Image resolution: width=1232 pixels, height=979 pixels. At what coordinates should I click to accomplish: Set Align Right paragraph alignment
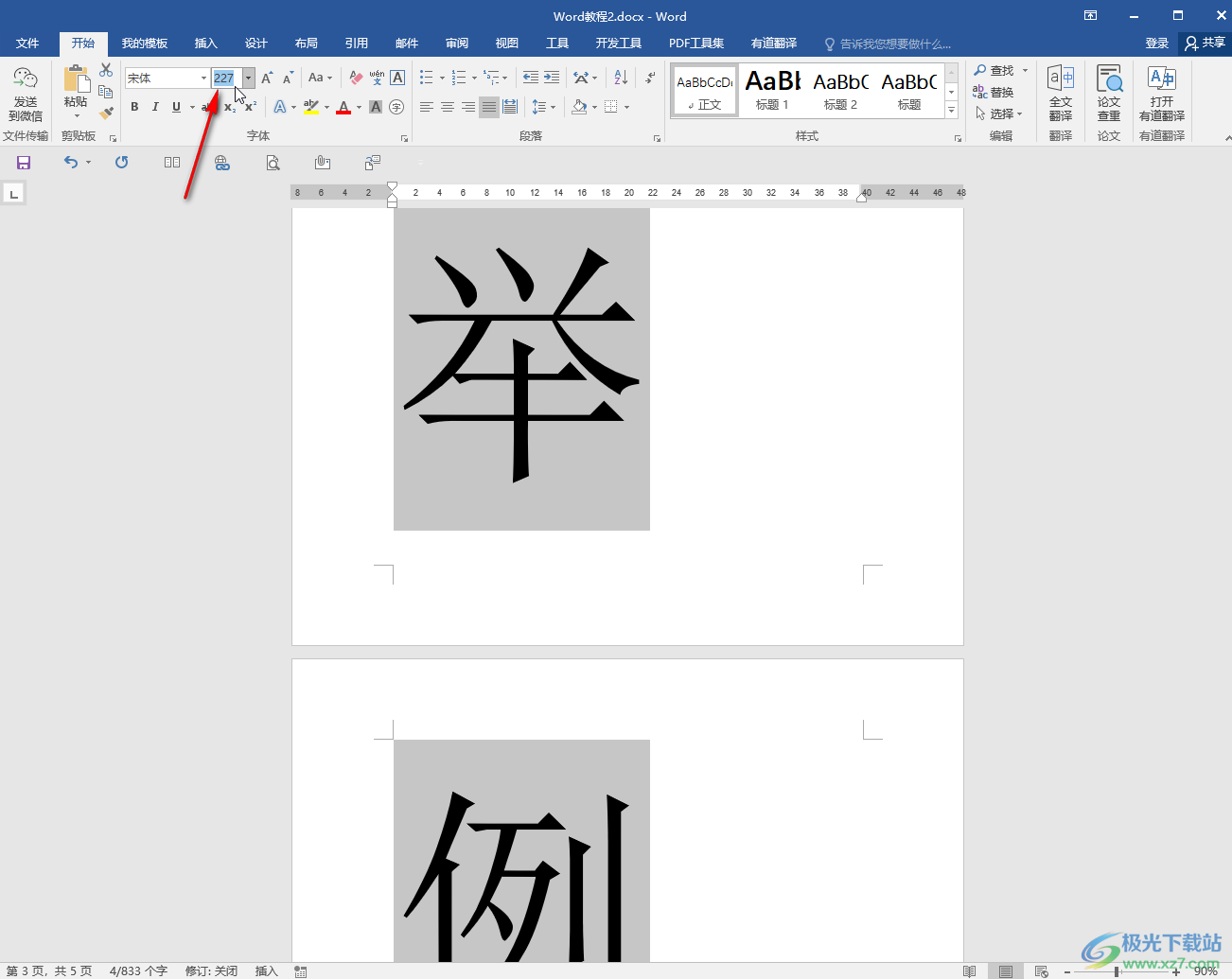[468, 107]
